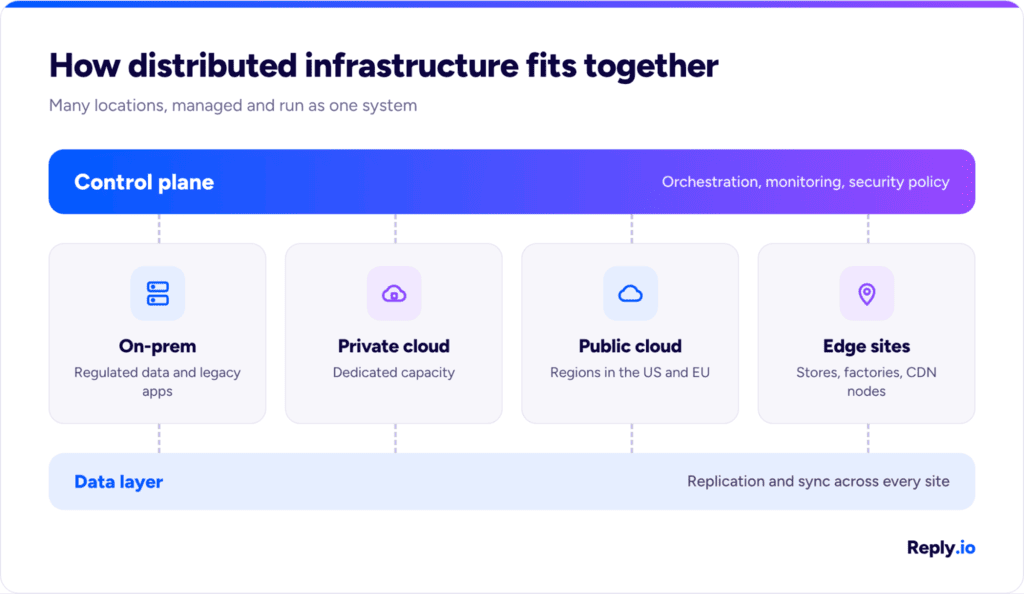Viewport: 1024px width, 594px height.
Task: Select the 'Data layer' label
Action: 118,482
